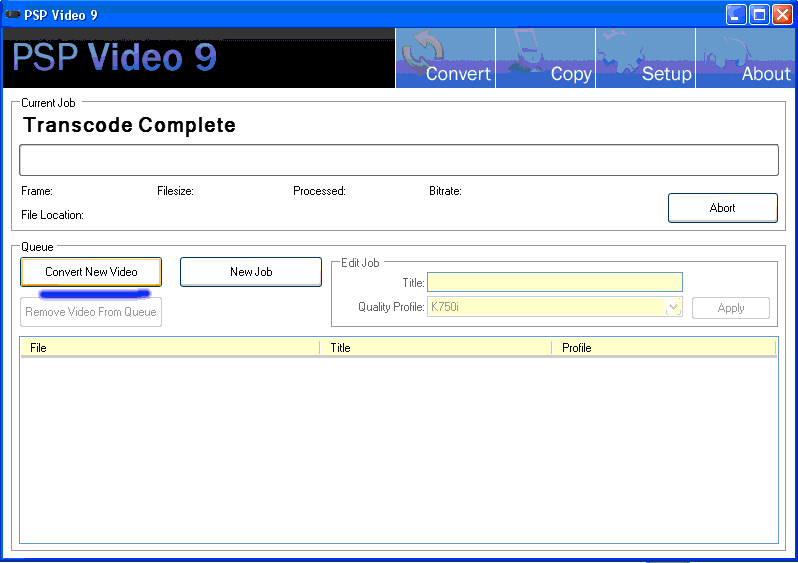Open the Convert tab
798x563 pixels.
pos(445,58)
